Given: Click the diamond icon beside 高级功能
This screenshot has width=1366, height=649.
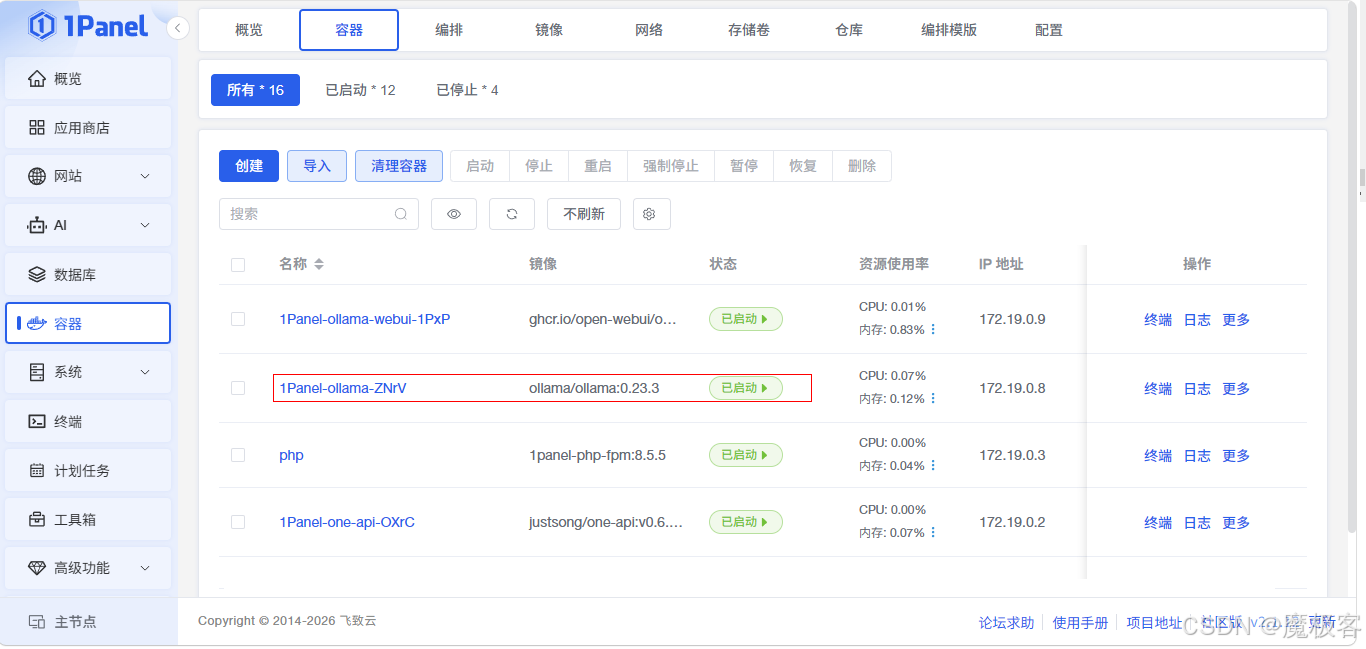Looking at the screenshot, I should (x=37, y=568).
